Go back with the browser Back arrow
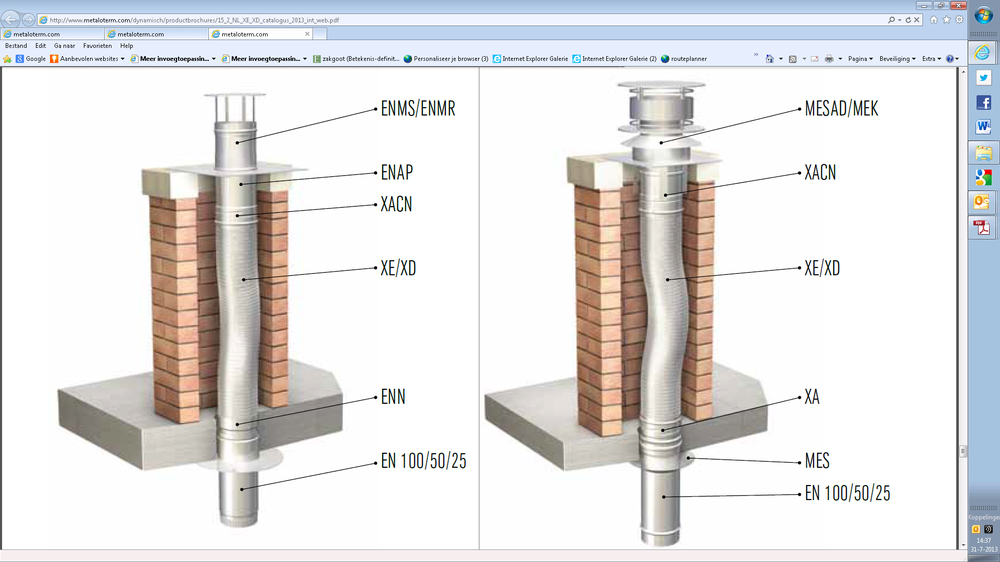Image resolution: width=1000 pixels, height=562 pixels. (11, 20)
